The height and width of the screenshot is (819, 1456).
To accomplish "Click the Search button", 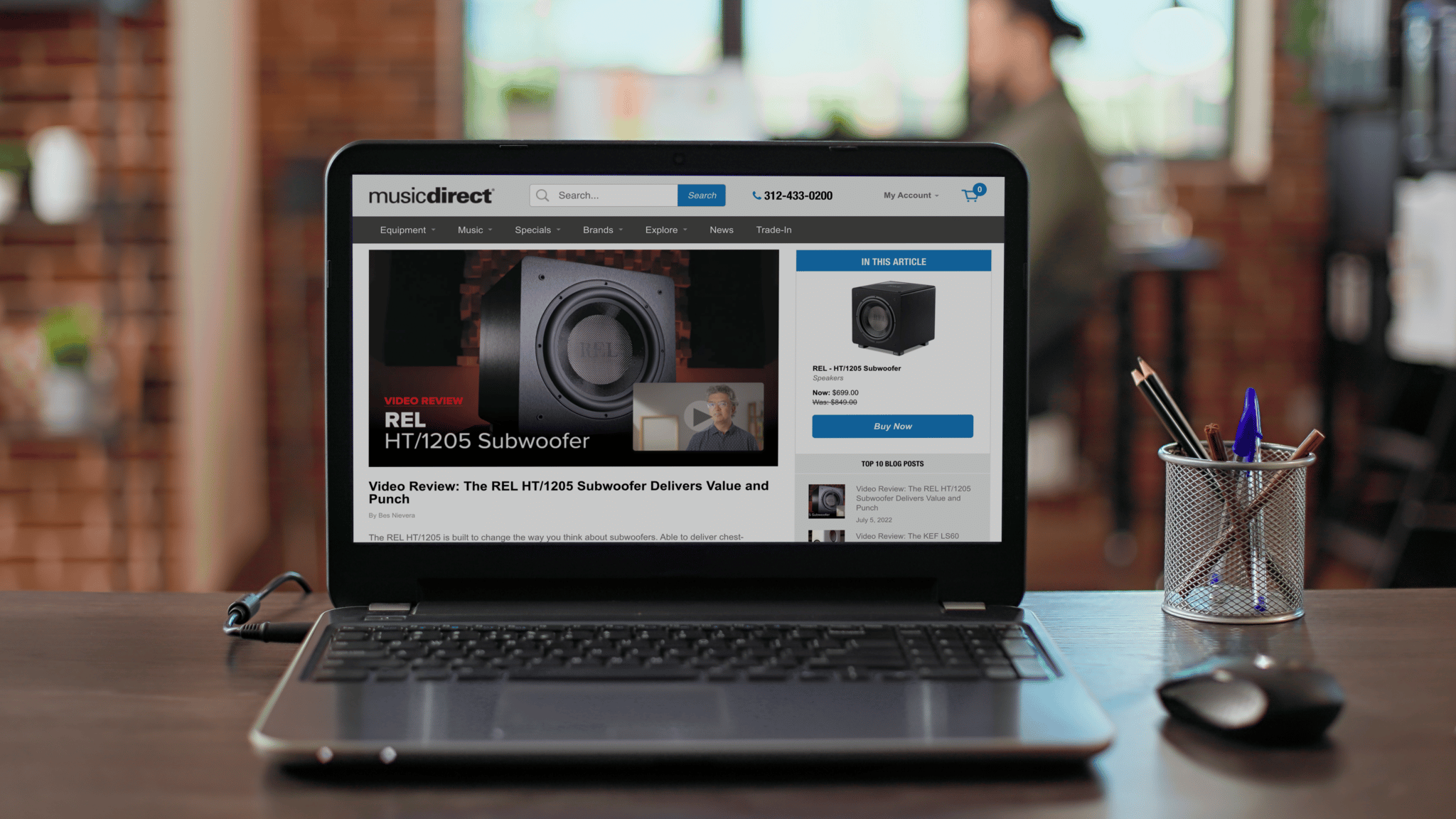I will (703, 195).
